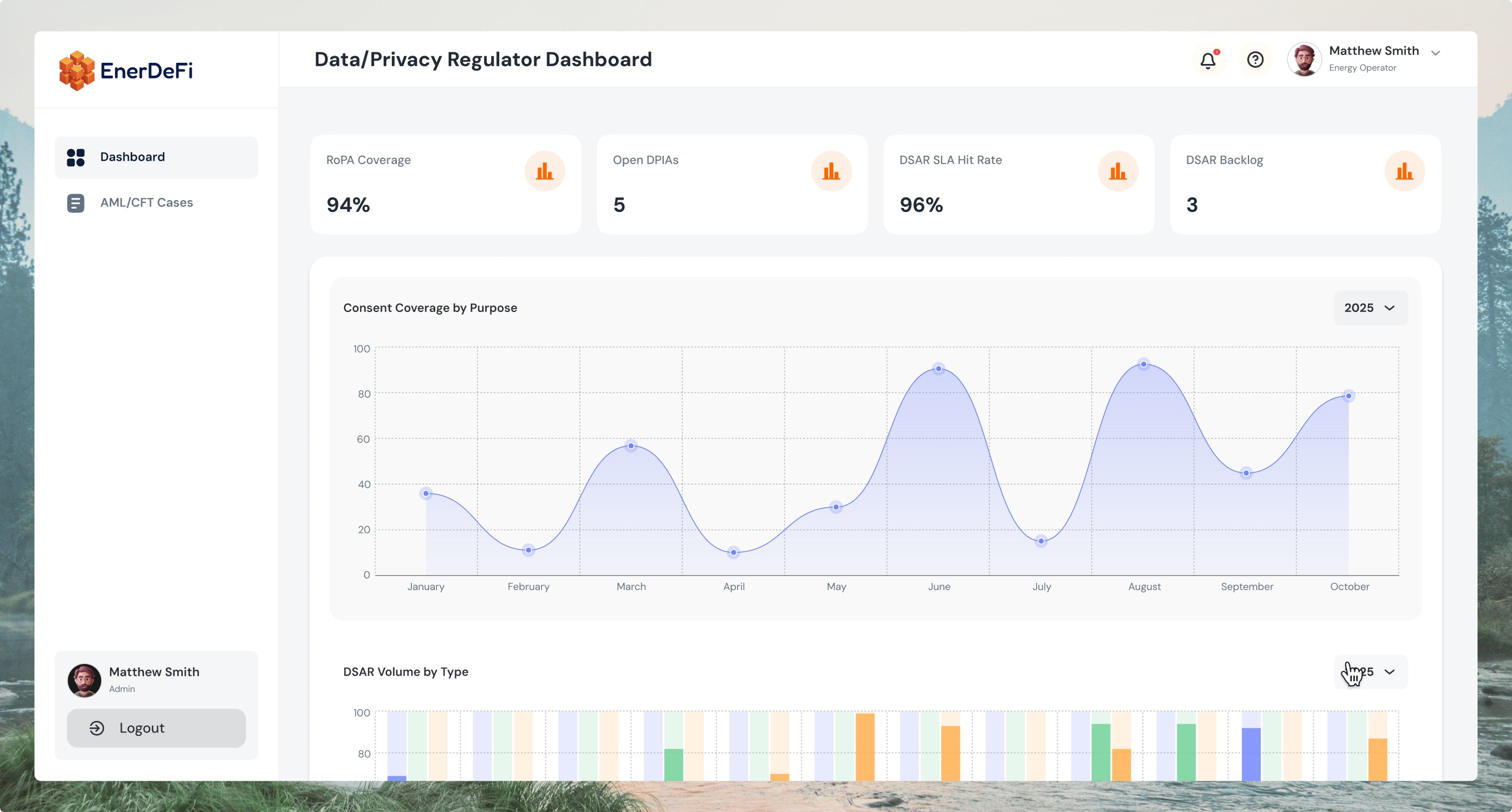
Task: Click the Logout button
Action: pos(156,728)
